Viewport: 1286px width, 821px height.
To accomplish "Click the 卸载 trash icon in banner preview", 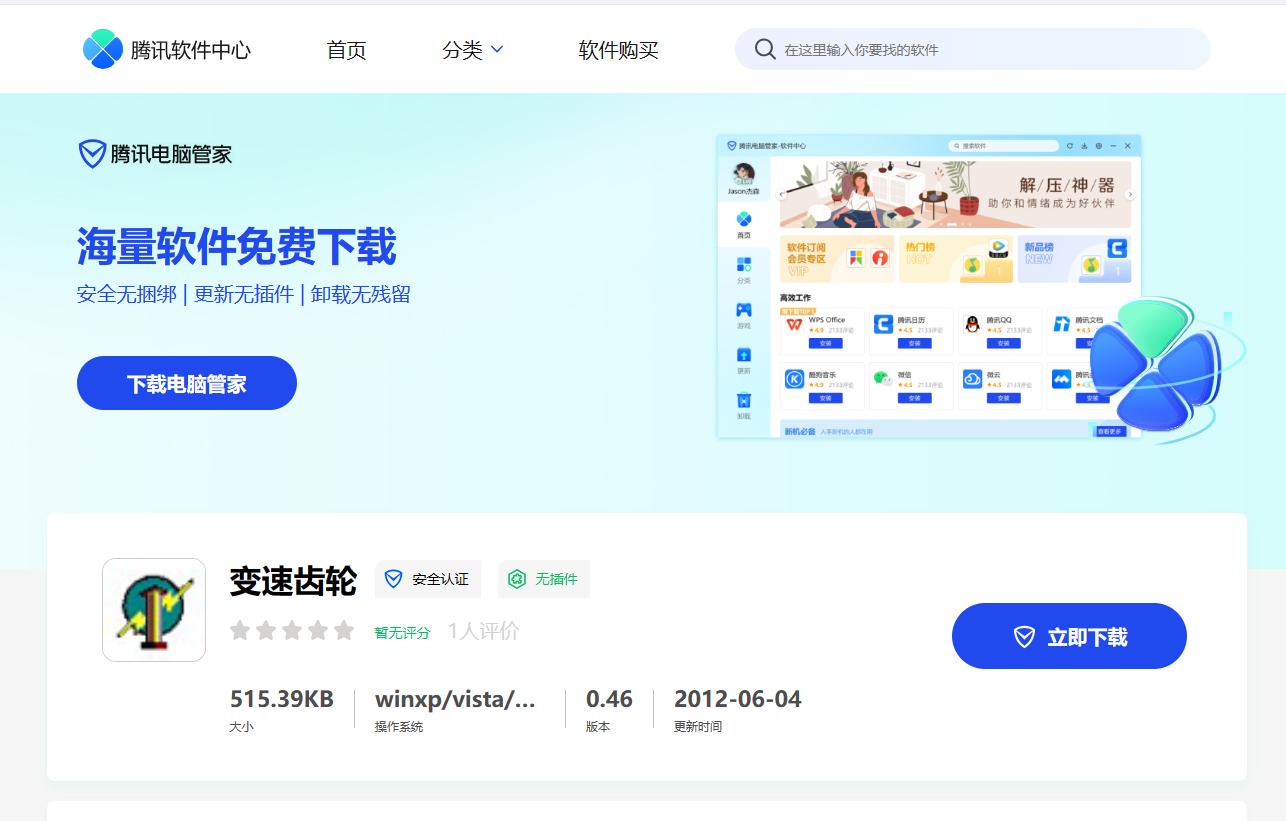I will point(743,400).
